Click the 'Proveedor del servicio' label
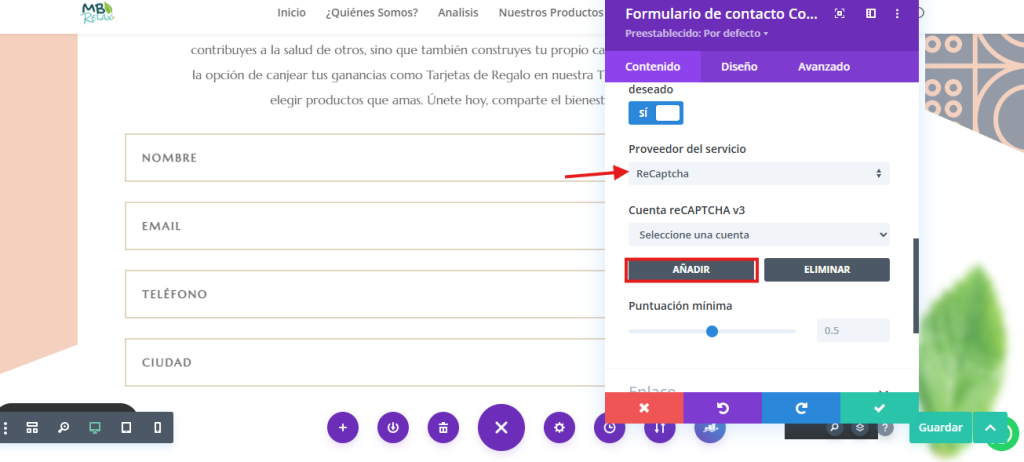 [687, 149]
